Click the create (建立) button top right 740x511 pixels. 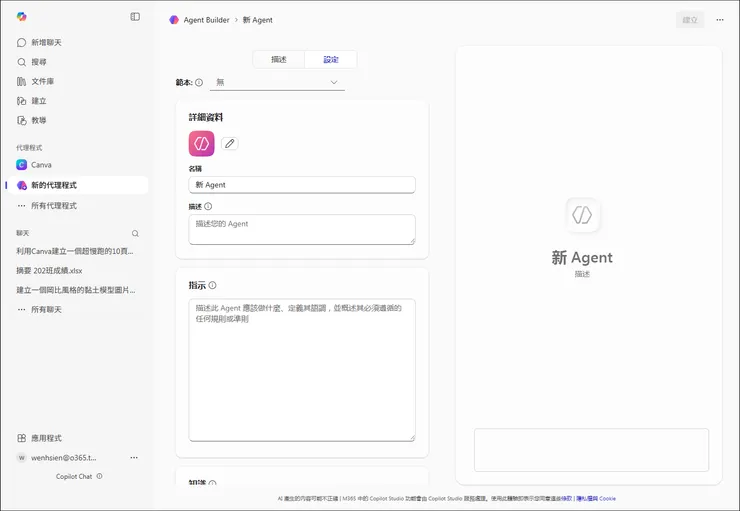(x=690, y=20)
